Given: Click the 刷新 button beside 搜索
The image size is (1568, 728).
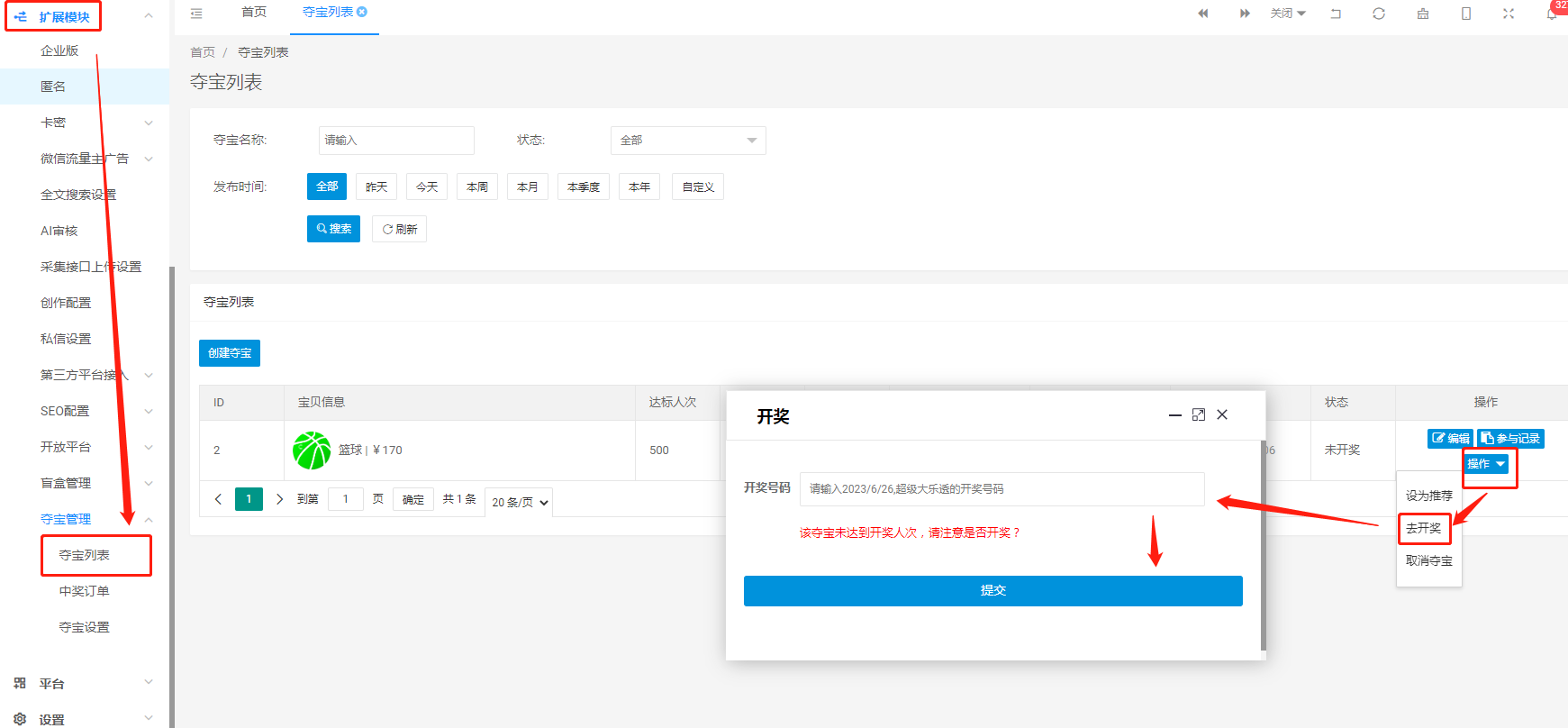Looking at the screenshot, I should (399, 229).
